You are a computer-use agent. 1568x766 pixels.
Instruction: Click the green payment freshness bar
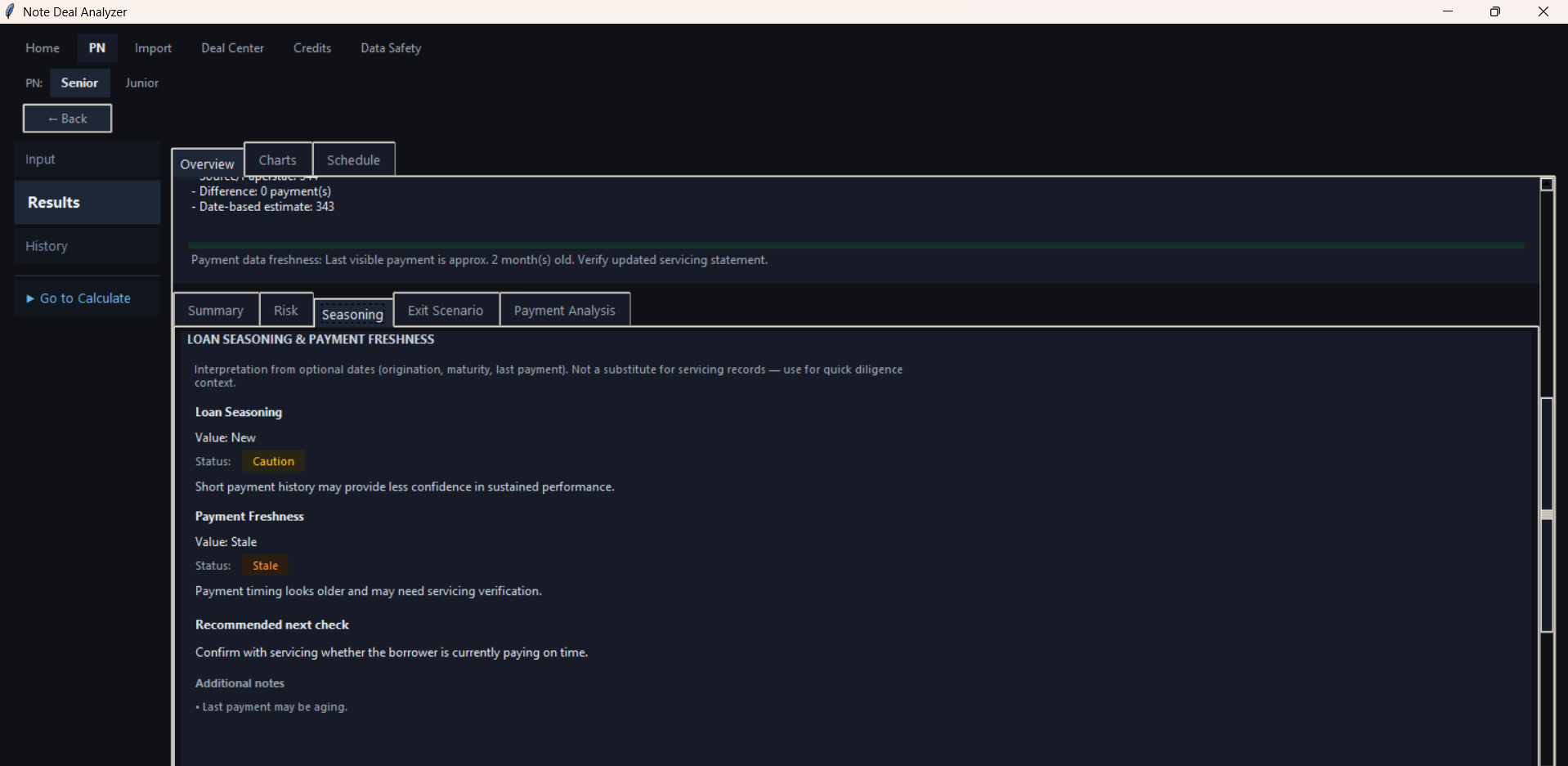[x=856, y=245]
